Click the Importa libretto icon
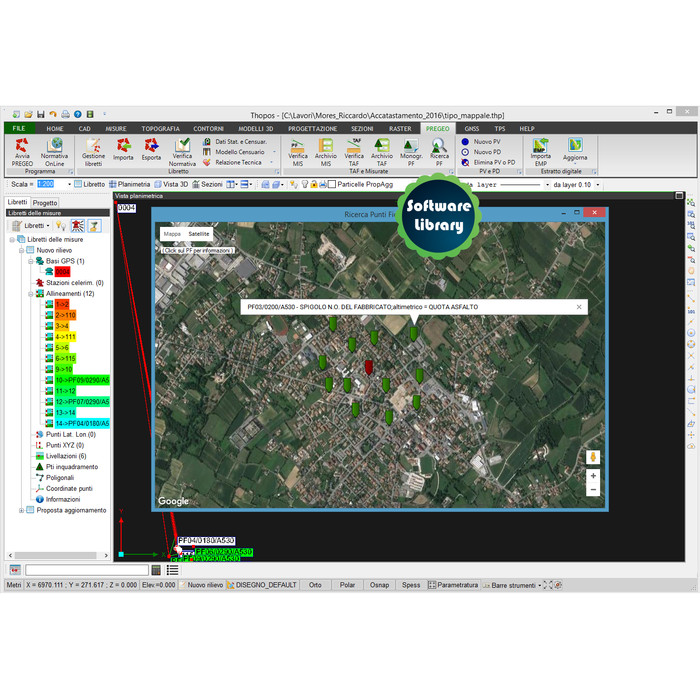The height and width of the screenshot is (700, 700). pyautogui.click(x=123, y=150)
